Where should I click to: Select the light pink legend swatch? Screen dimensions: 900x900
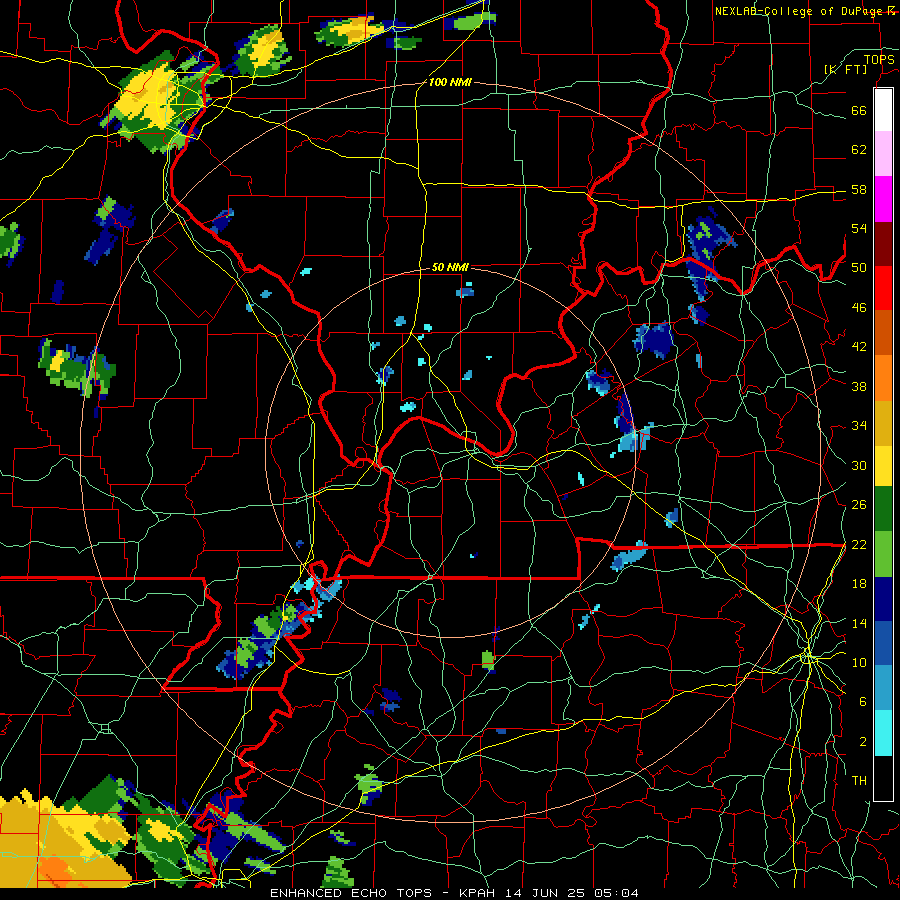(883, 154)
